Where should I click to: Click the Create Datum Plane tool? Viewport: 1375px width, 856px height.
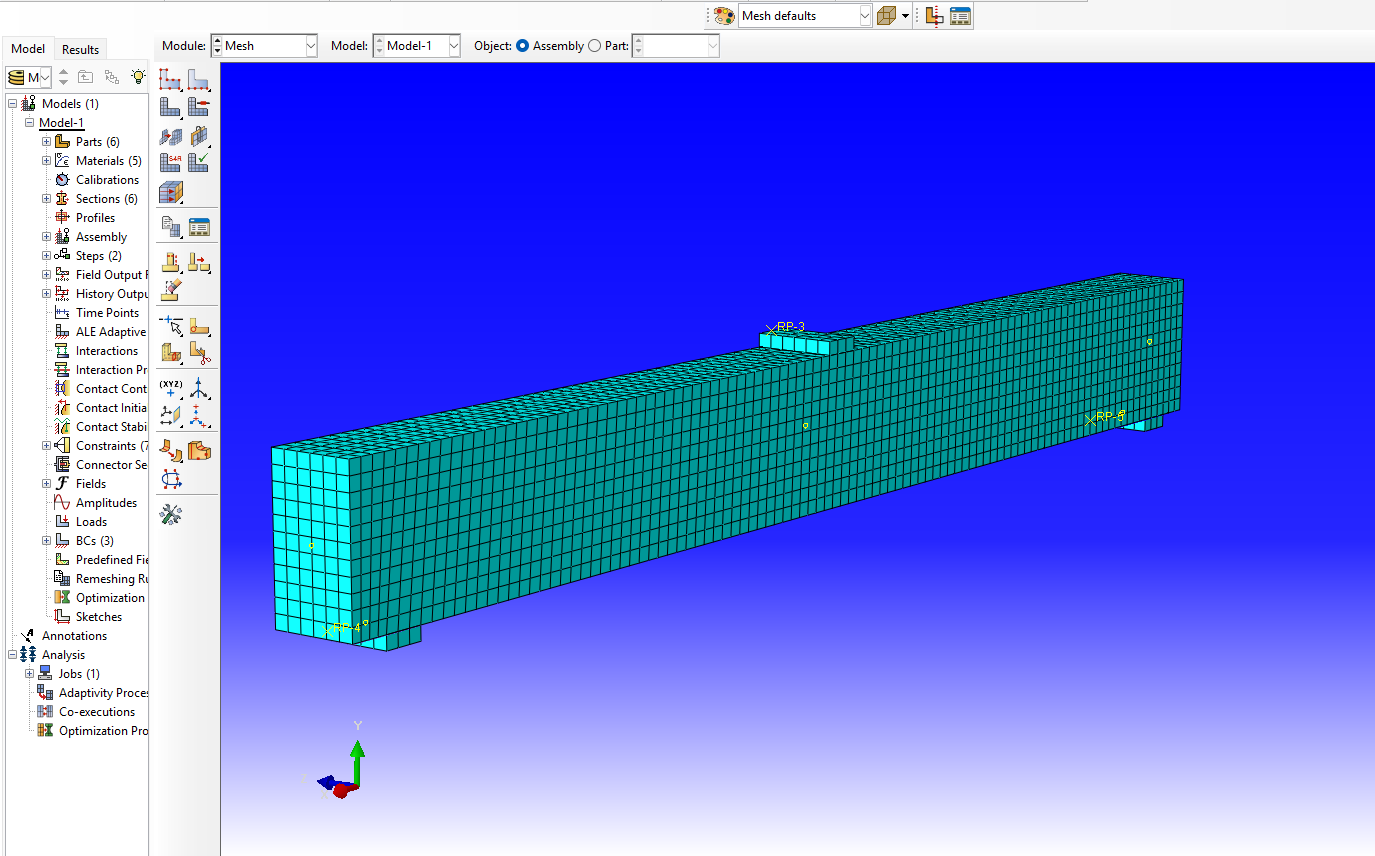(x=171, y=415)
